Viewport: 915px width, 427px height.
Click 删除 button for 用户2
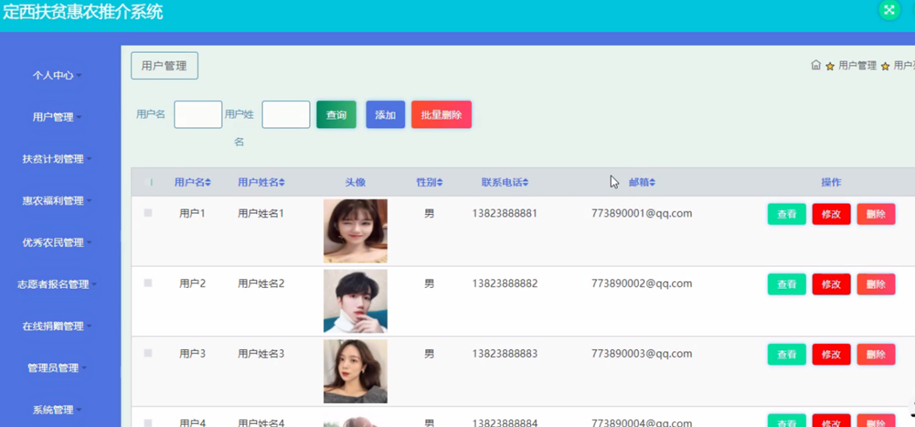(876, 284)
